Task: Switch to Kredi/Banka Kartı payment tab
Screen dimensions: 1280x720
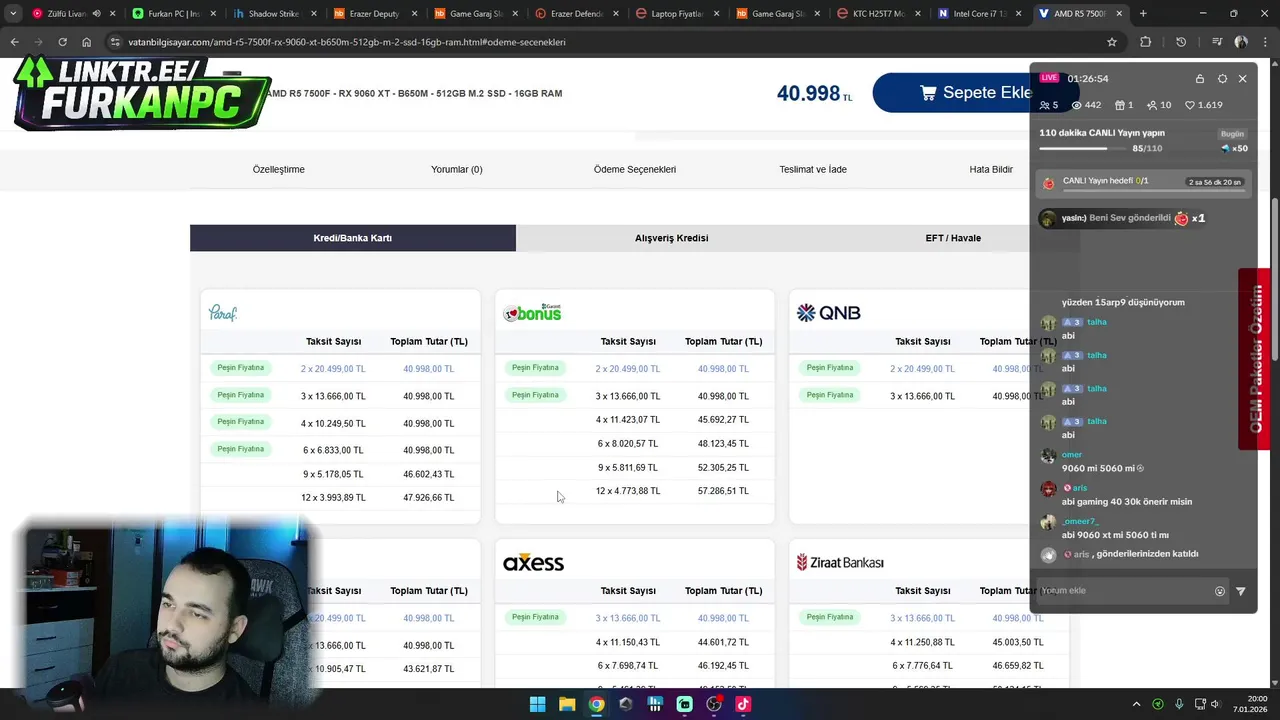Action: pos(353,238)
